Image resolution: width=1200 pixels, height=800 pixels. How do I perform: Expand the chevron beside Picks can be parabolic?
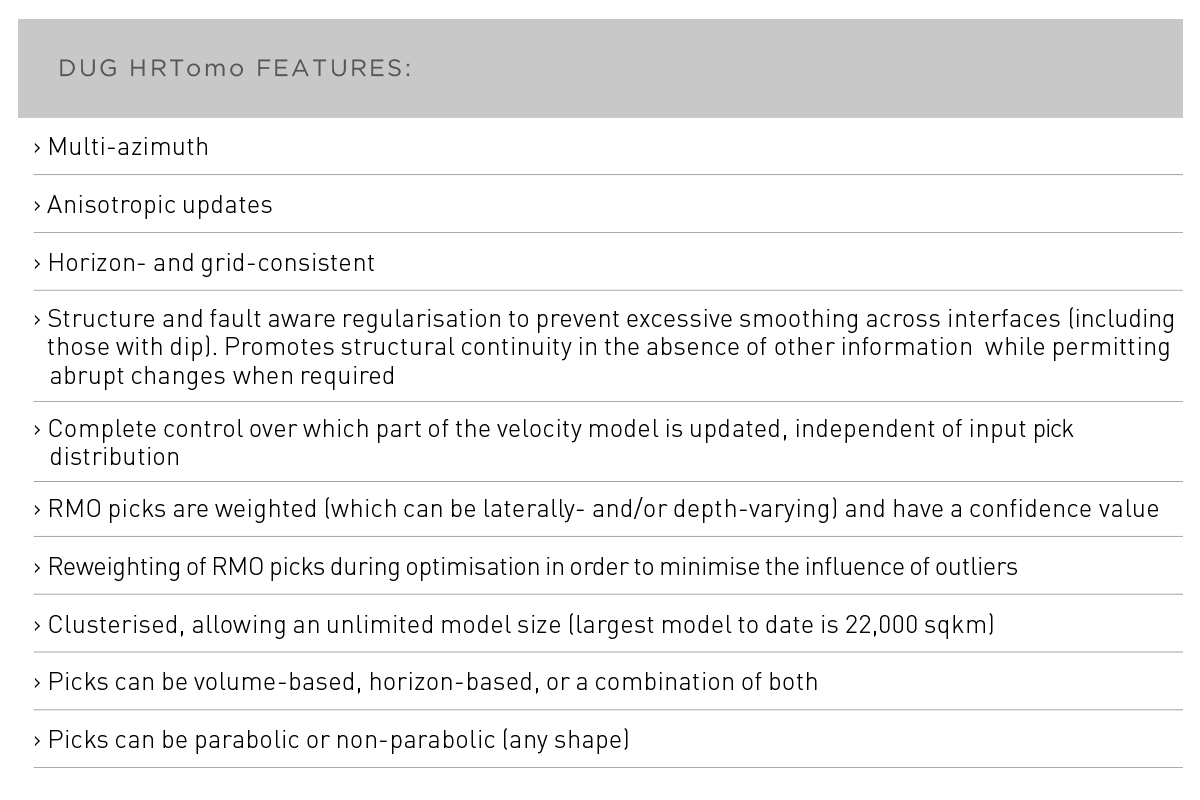point(38,741)
